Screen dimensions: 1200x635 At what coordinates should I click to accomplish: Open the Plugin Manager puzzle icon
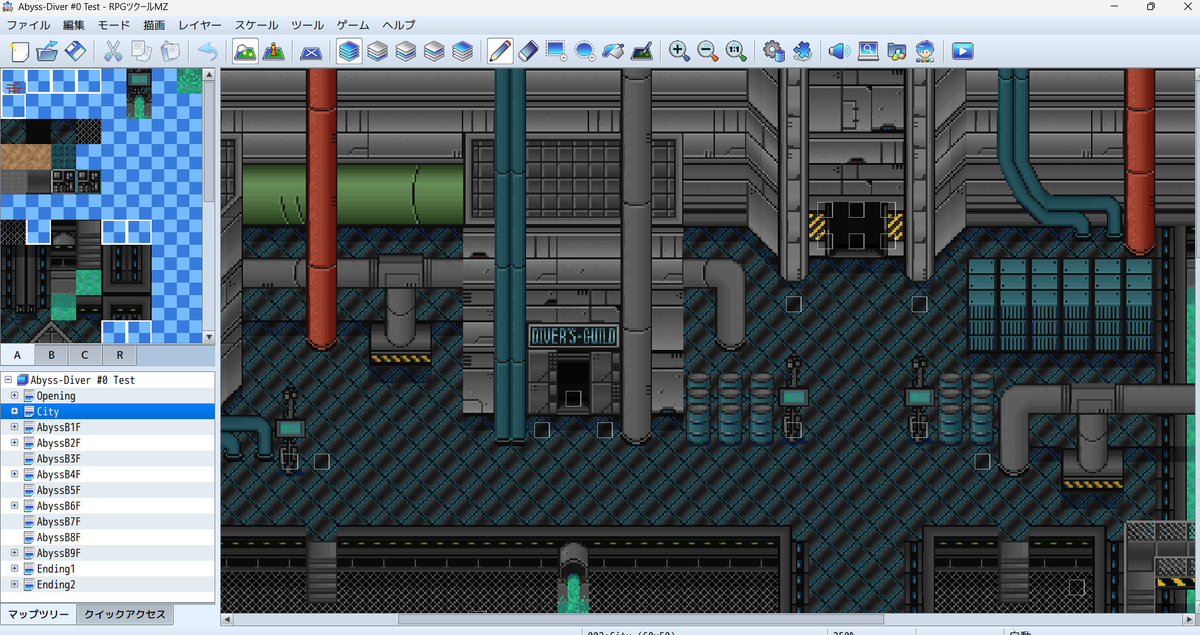802,51
